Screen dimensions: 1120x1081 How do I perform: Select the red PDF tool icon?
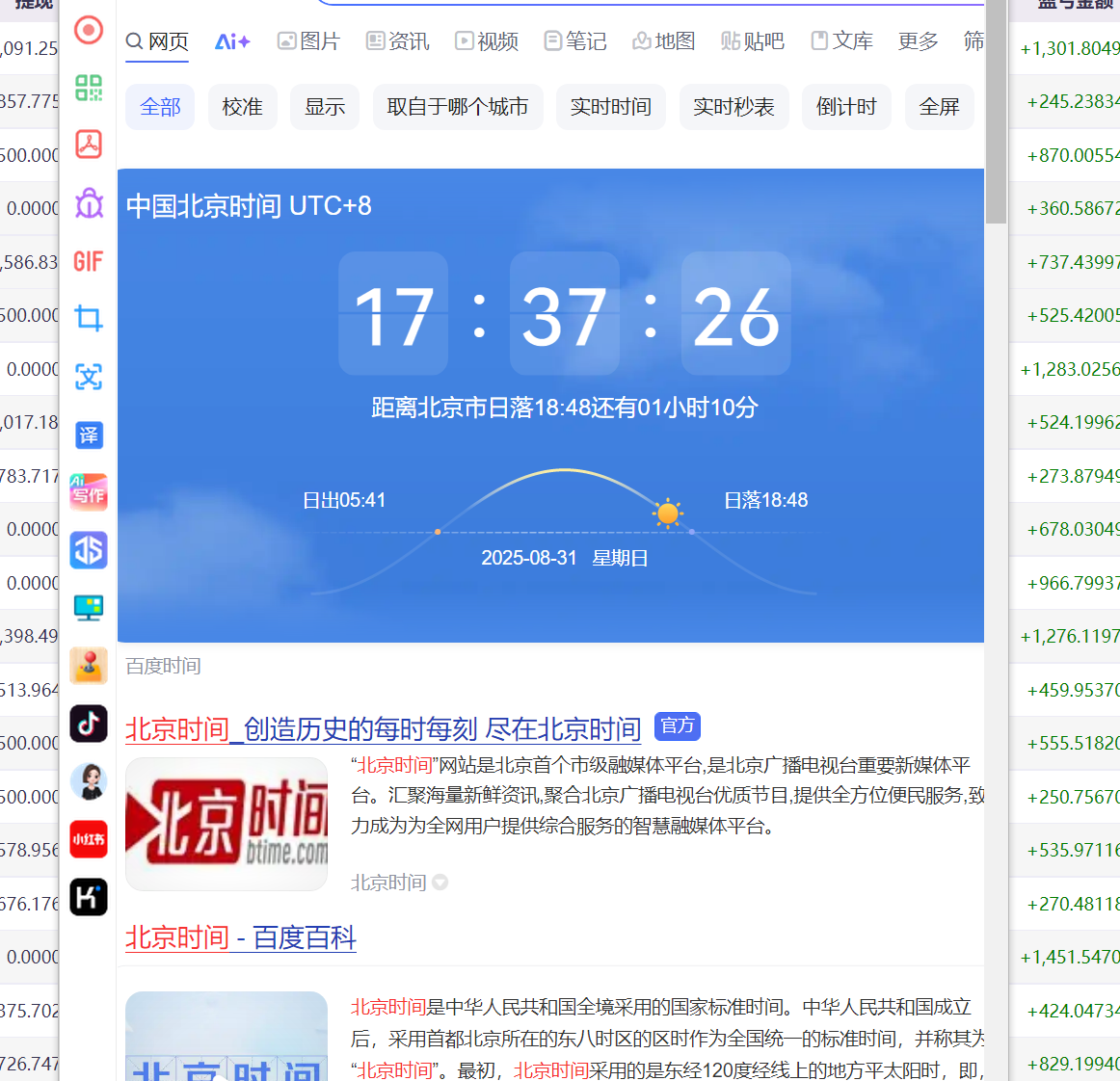pyautogui.click(x=89, y=145)
